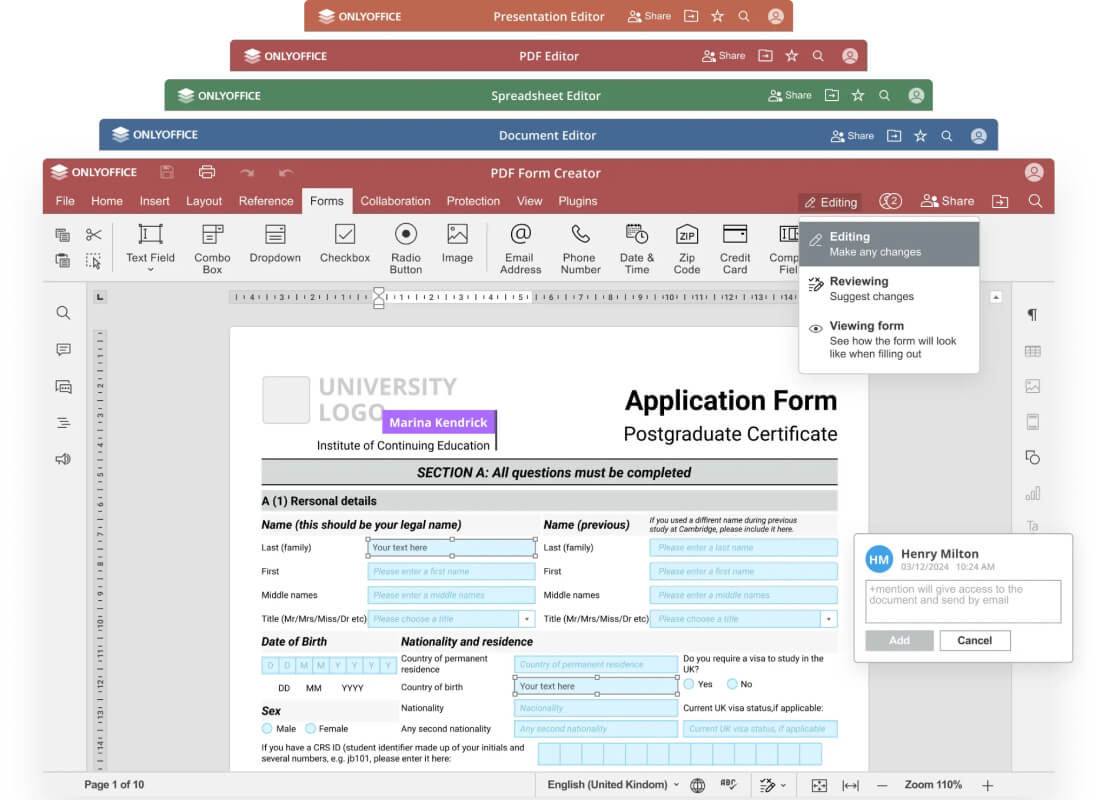
Task: Open the English language selector dropdown
Action: tap(613, 784)
